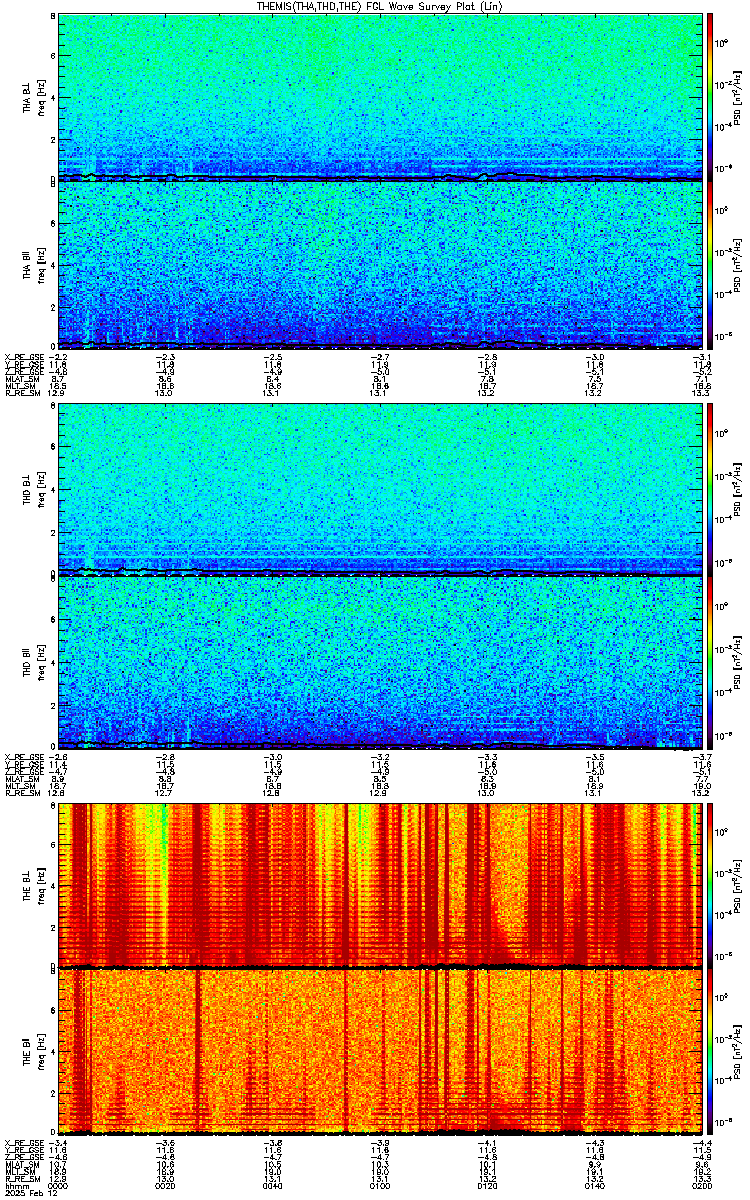Click the 'THA B⊥ freq [Hz]' axis label
The height and width of the screenshot is (1200, 750).
(x=34, y=96)
